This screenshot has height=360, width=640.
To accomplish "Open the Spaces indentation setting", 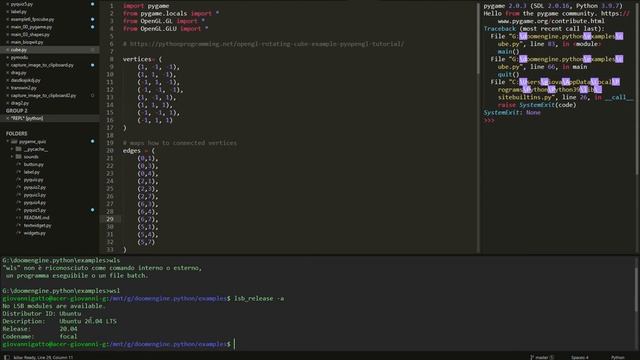I will pos(580,357).
